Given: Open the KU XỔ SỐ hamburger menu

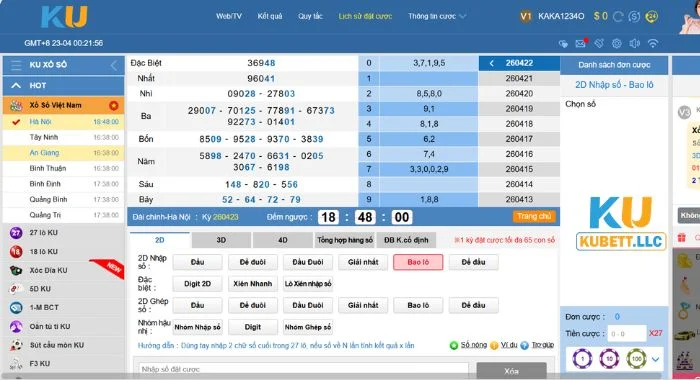Looking at the screenshot, I should [16, 65].
